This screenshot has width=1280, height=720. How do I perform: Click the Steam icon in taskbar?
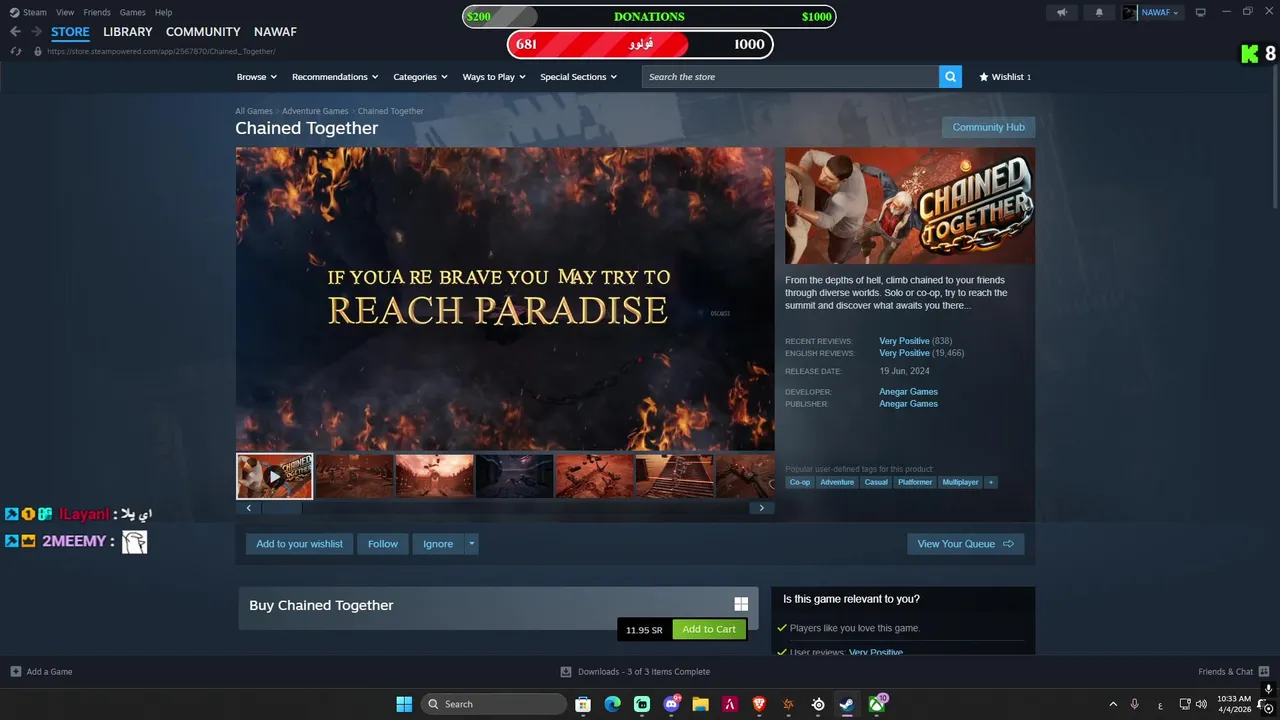point(847,704)
